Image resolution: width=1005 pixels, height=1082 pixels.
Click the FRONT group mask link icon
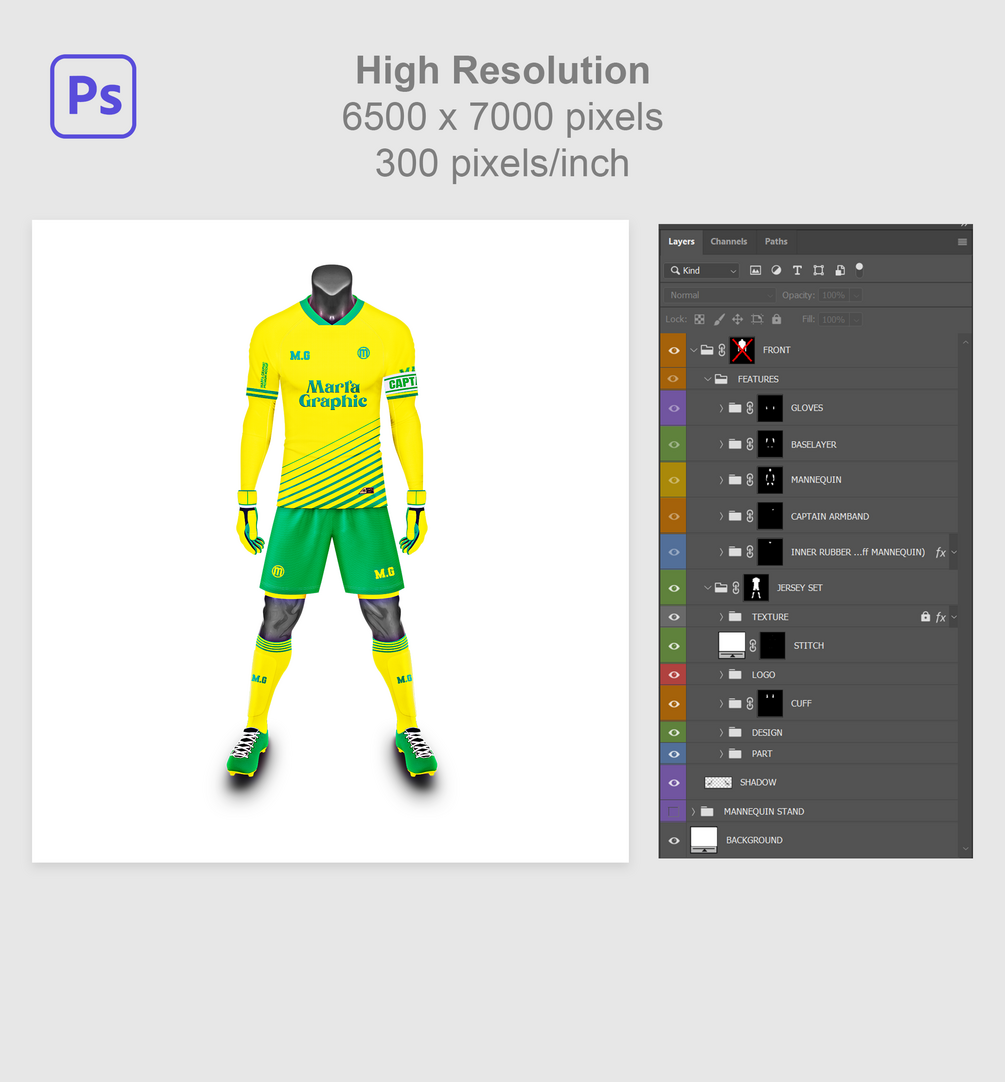(x=722, y=351)
